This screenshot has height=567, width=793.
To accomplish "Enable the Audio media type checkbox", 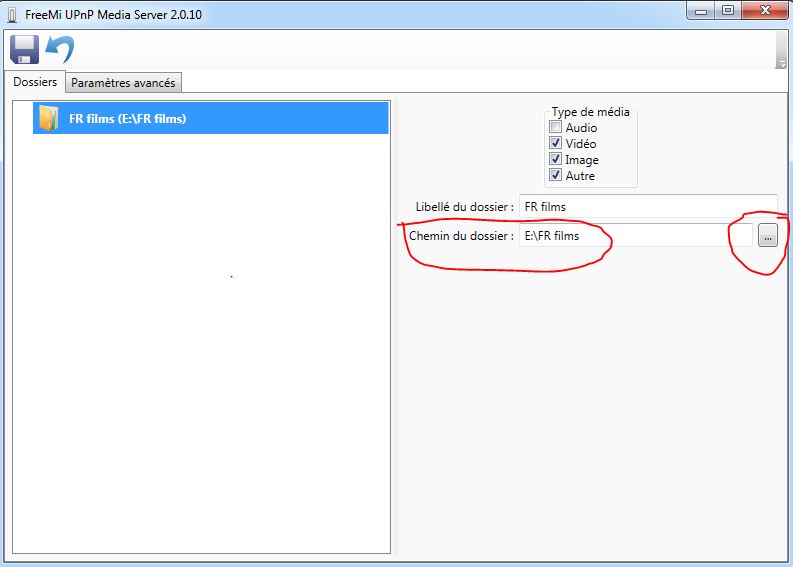I will (555, 128).
